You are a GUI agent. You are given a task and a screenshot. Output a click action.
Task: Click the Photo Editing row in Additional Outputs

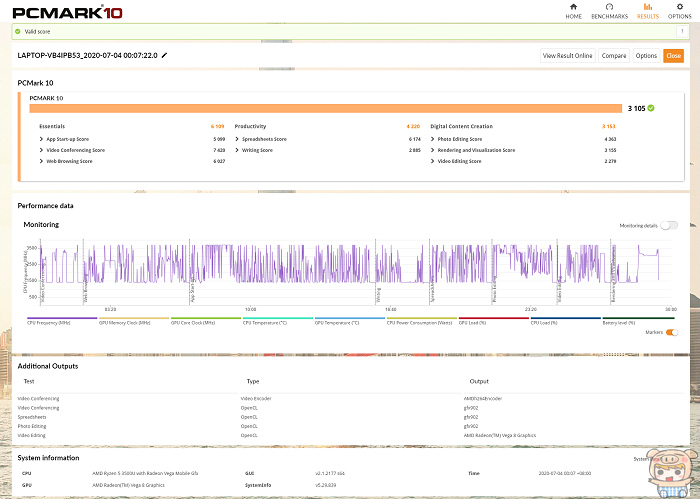coord(350,426)
